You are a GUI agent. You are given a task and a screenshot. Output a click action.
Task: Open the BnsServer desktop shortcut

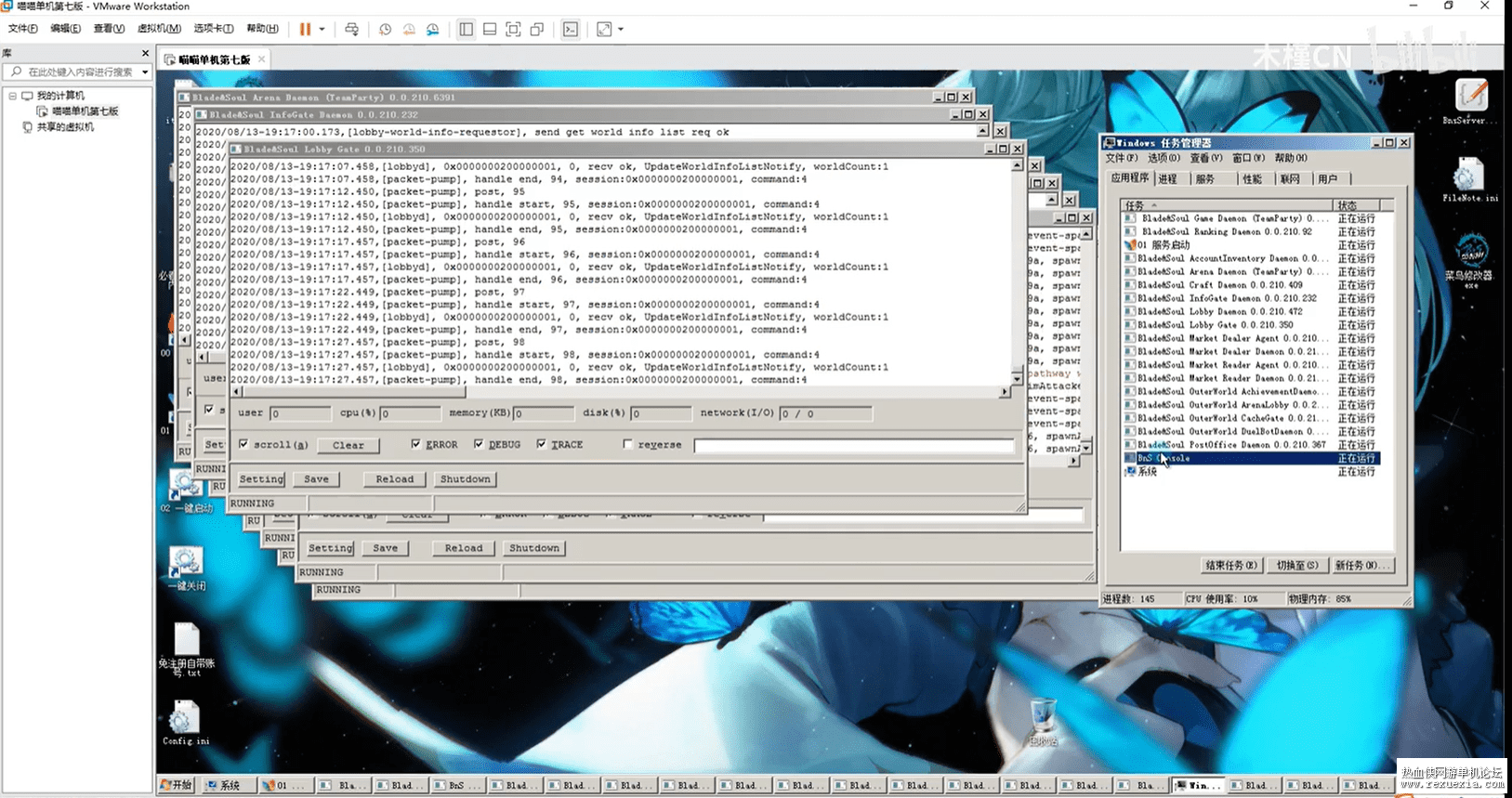(1470, 101)
